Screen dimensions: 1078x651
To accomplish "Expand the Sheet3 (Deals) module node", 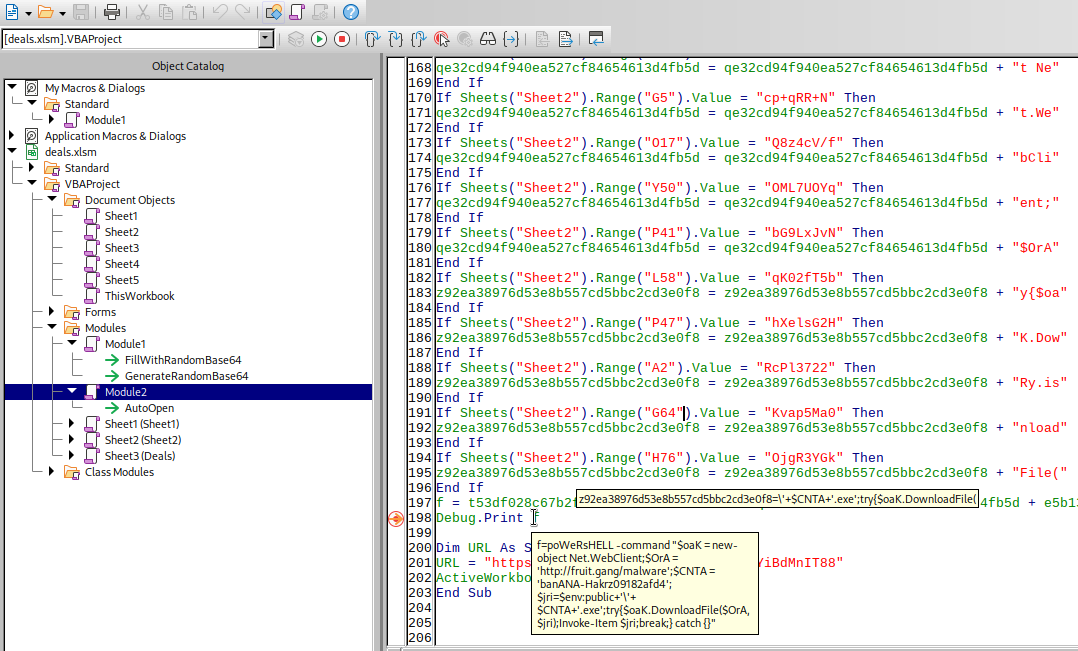I will (72, 455).
